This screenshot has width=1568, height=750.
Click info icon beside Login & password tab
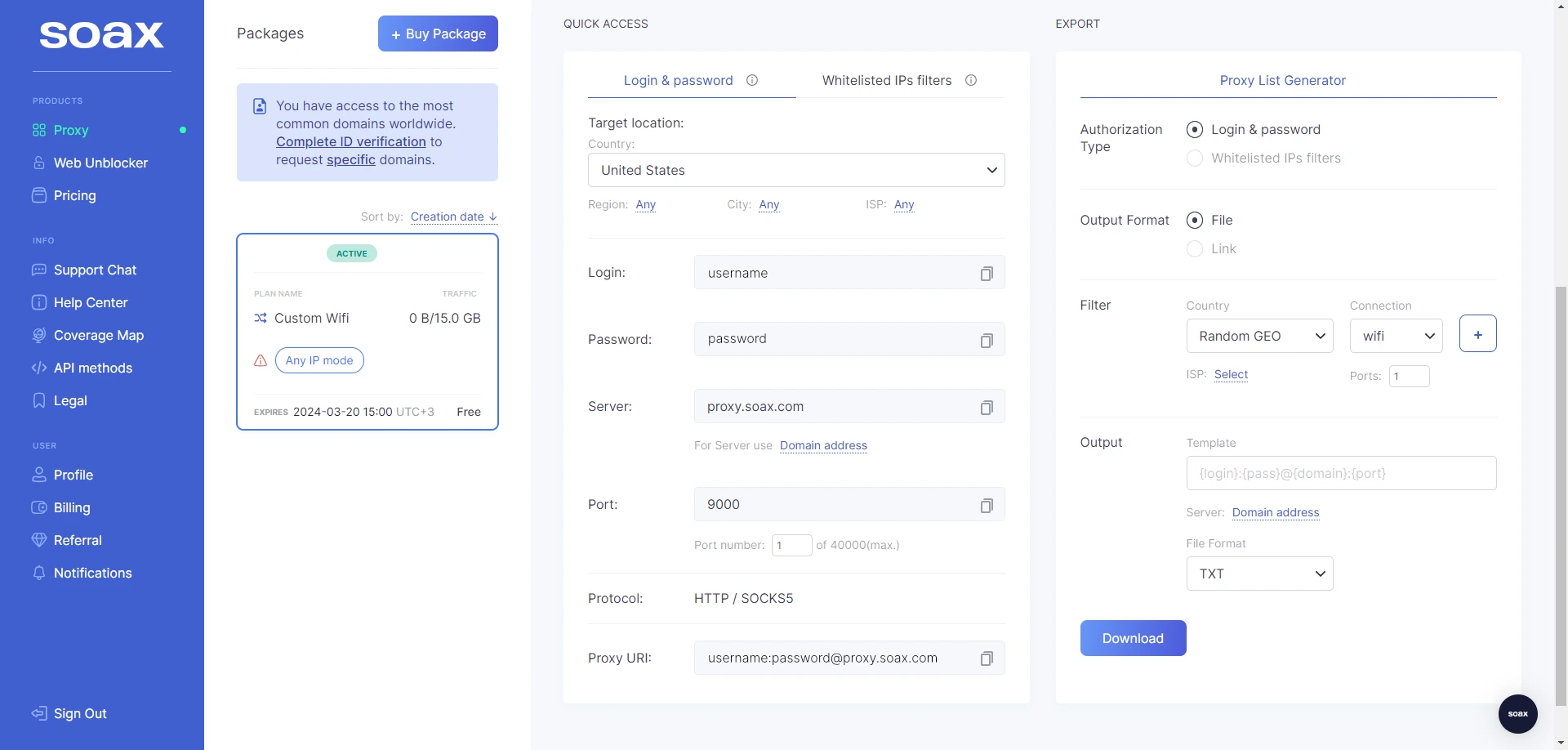tap(752, 80)
